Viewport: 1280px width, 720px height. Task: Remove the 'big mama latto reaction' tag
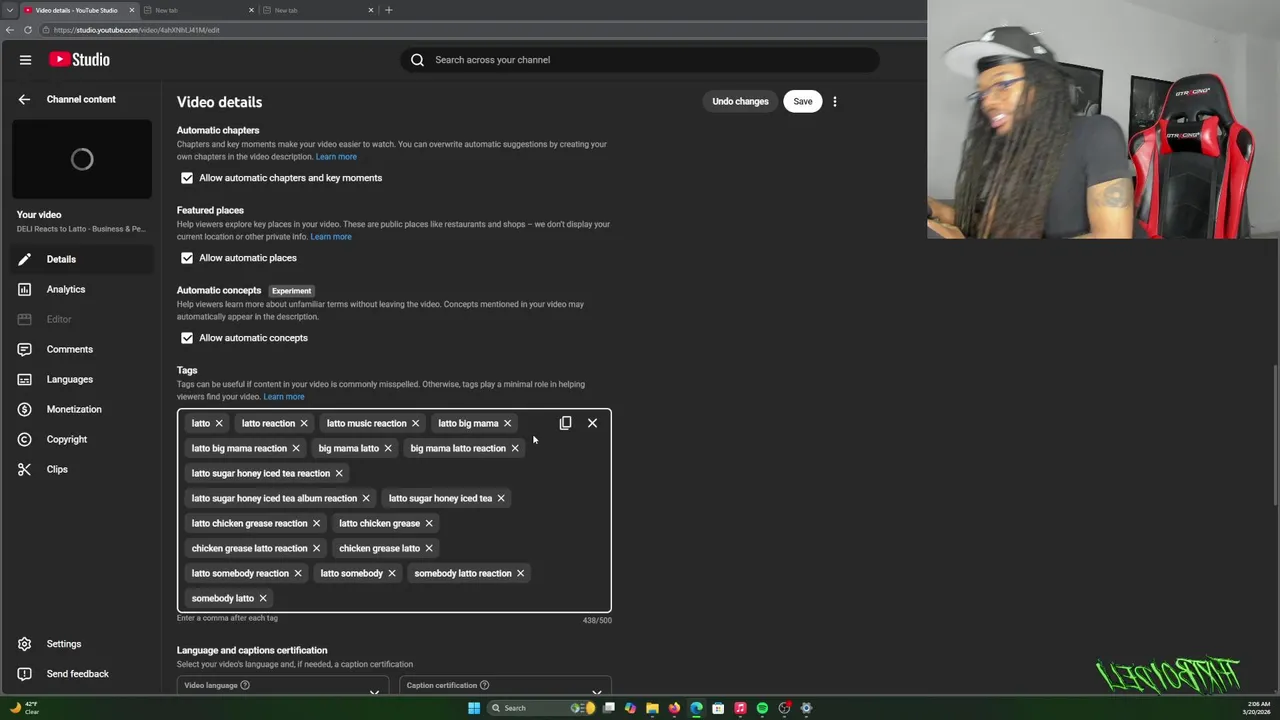point(515,448)
